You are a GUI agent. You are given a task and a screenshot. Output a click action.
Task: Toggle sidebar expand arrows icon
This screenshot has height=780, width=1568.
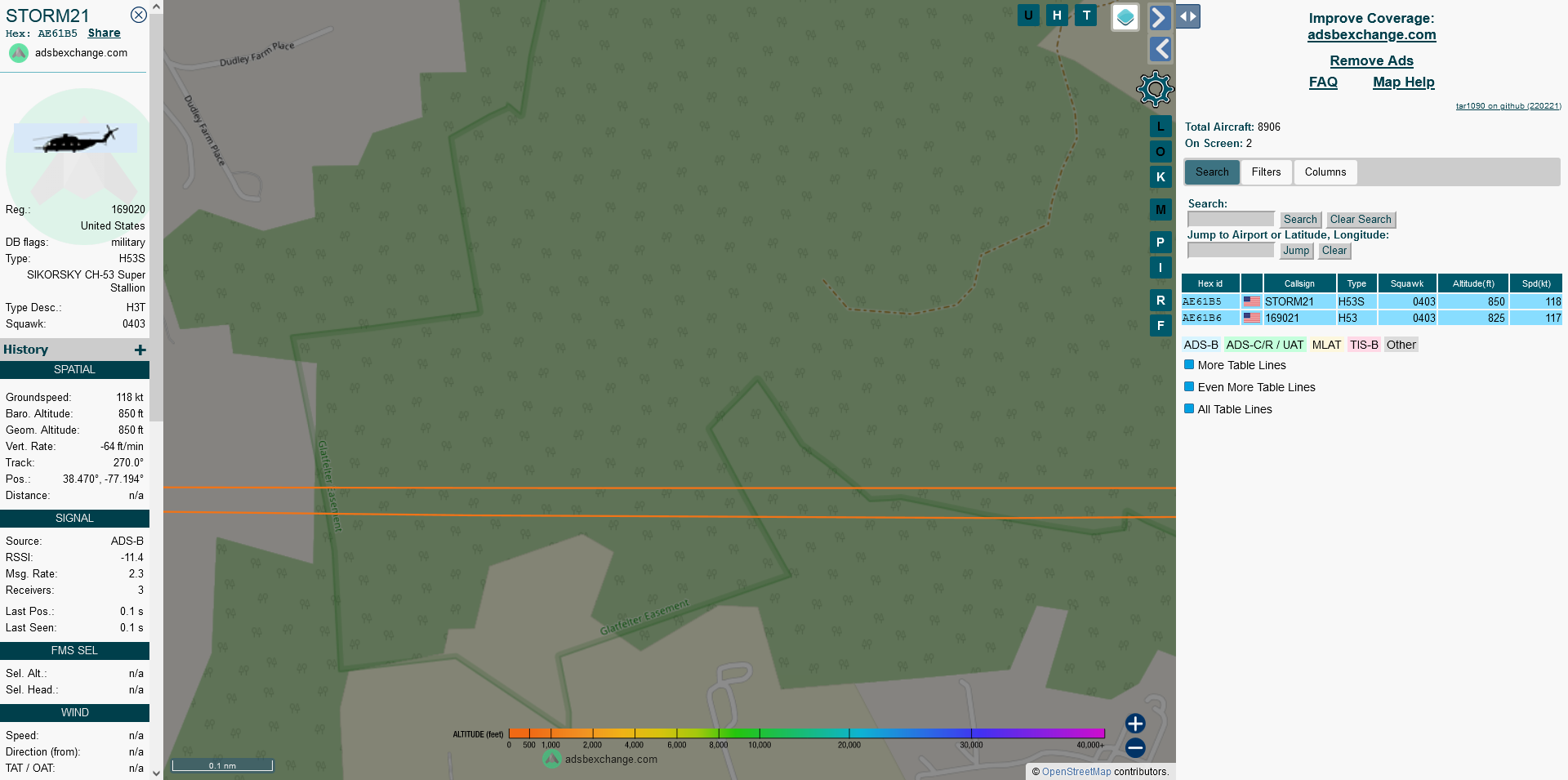click(x=1188, y=16)
